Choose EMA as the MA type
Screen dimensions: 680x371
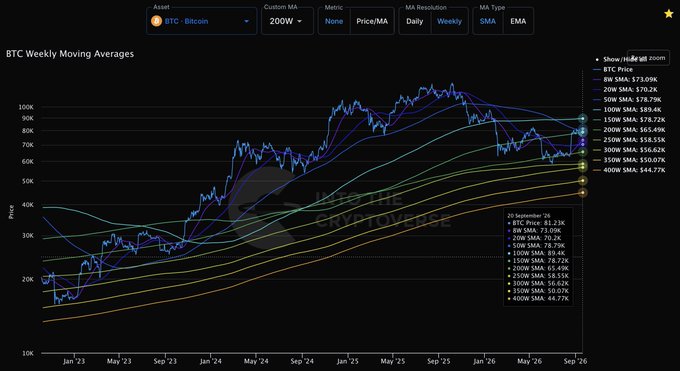pyautogui.click(x=518, y=21)
